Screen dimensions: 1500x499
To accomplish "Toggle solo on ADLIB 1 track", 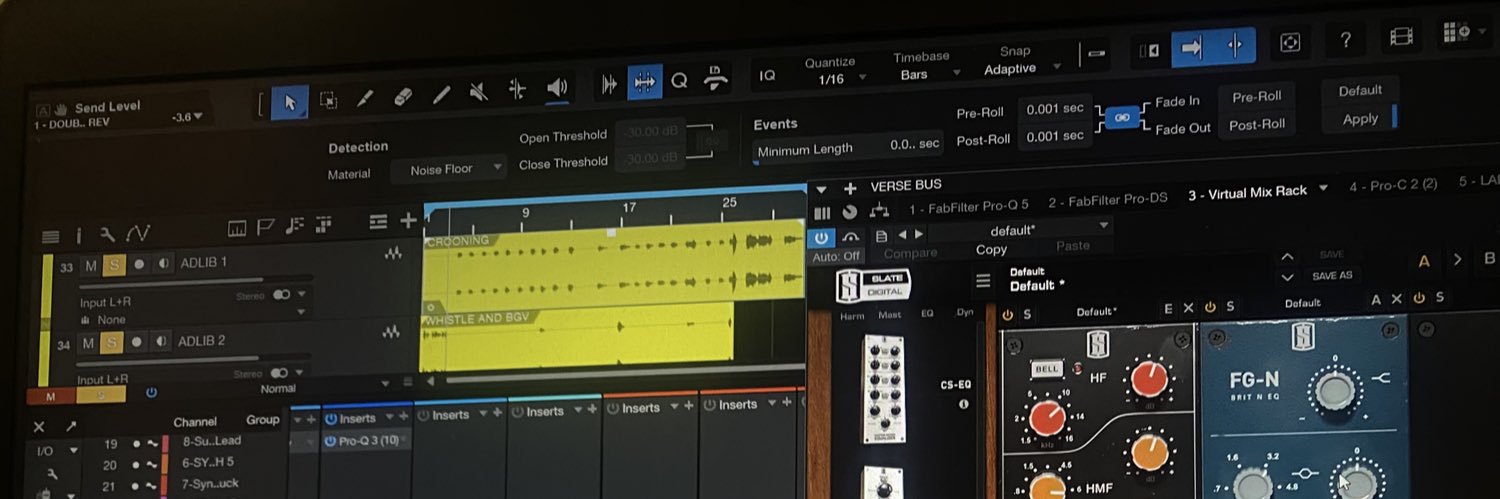I will (x=114, y=264).
